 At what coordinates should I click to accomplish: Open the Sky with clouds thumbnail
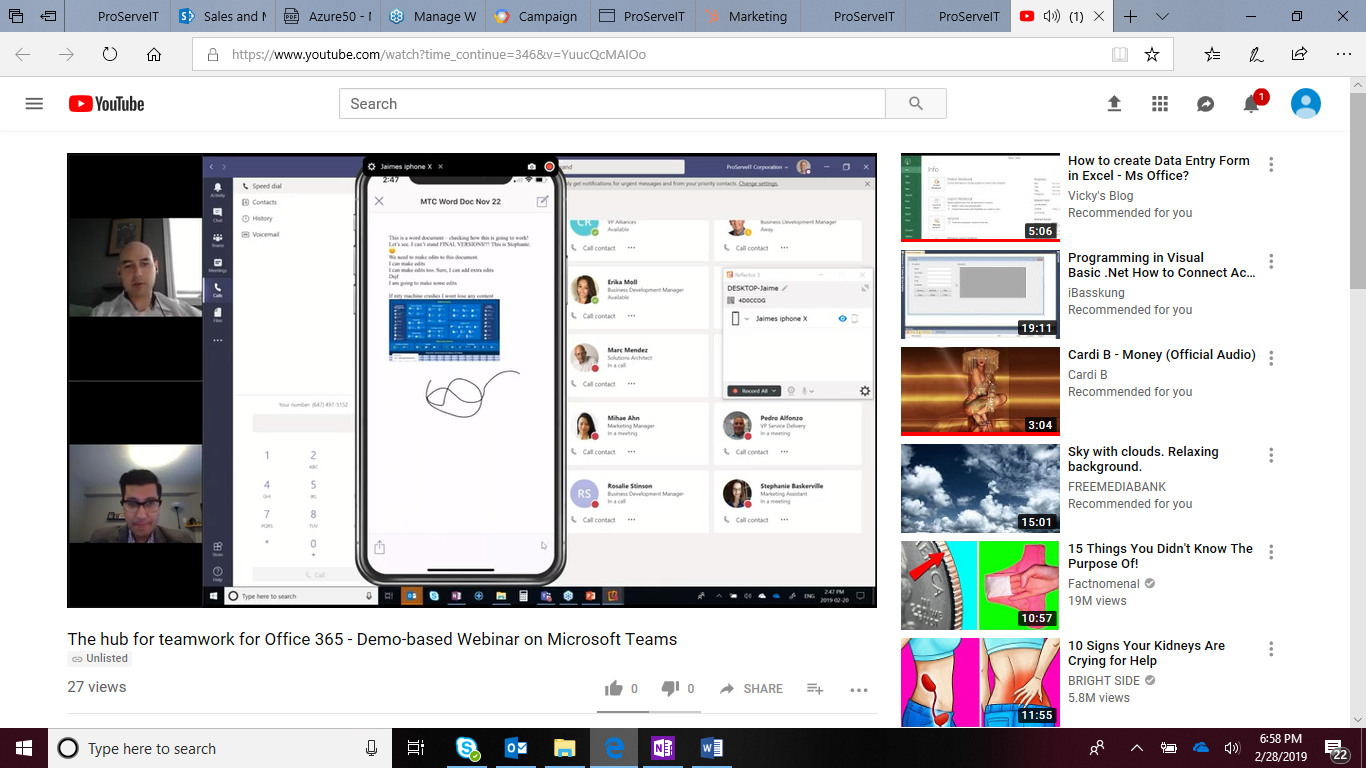point(980,488)
